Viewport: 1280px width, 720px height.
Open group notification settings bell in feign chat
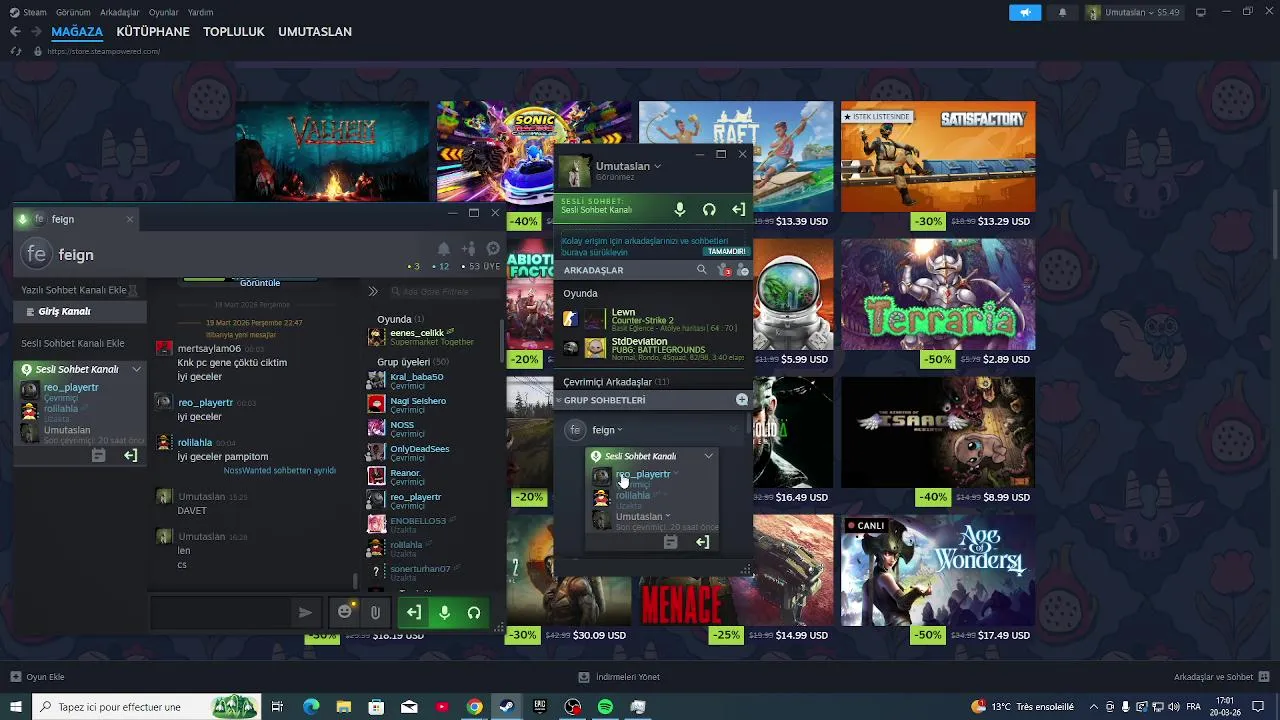443,249
